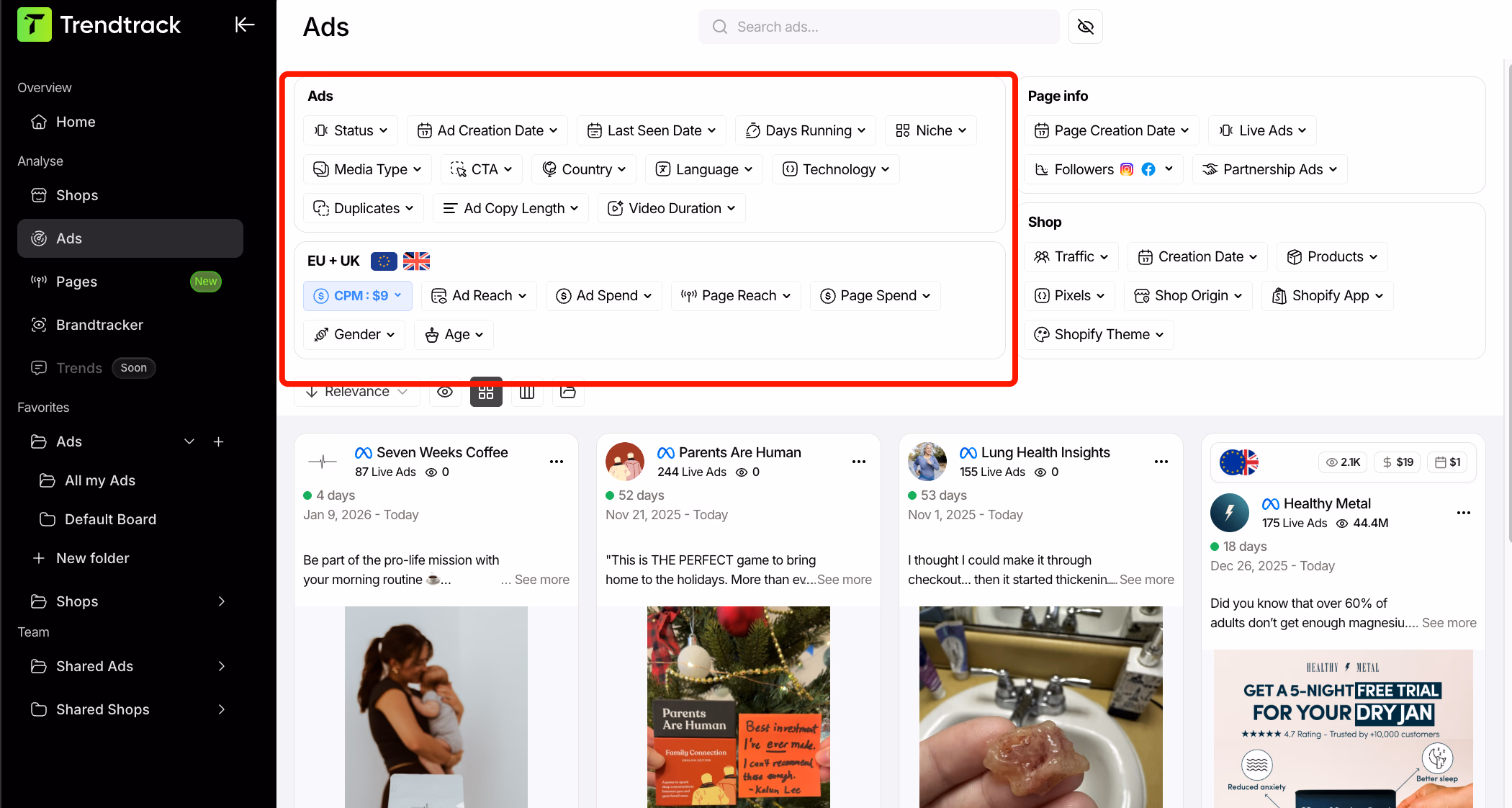Switch to the column view icon
The image size is (1512, 808).
(x=527, y=392)
